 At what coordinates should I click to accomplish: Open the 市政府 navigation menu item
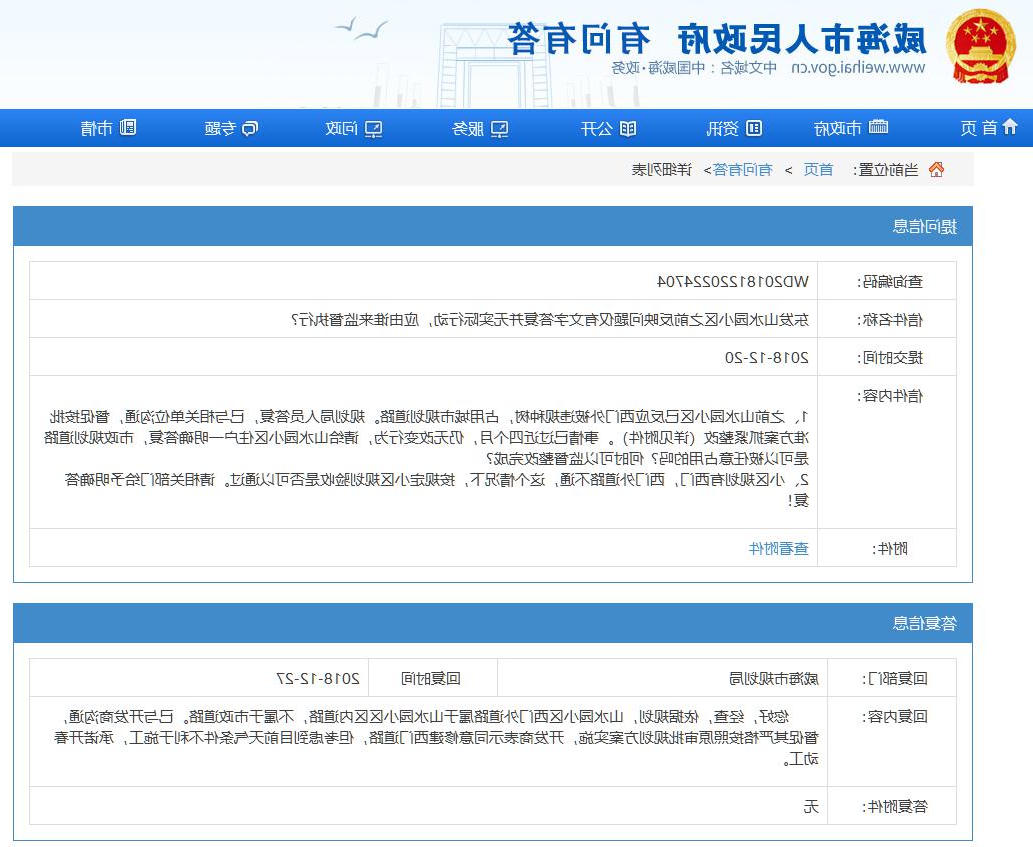click(x=851, y=128)
